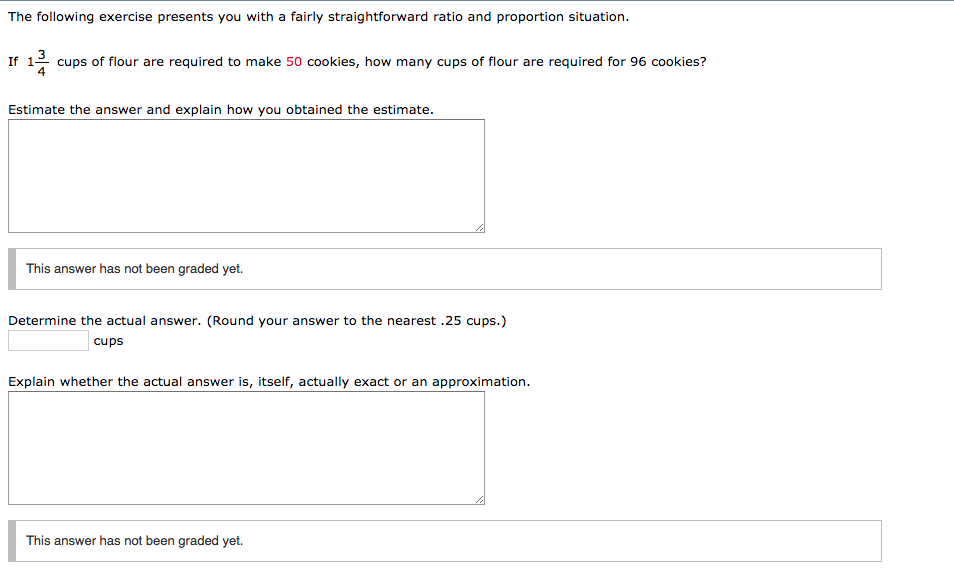Focus the cups answer input box
The image size is (954, 571).
[x=48, y=341]
